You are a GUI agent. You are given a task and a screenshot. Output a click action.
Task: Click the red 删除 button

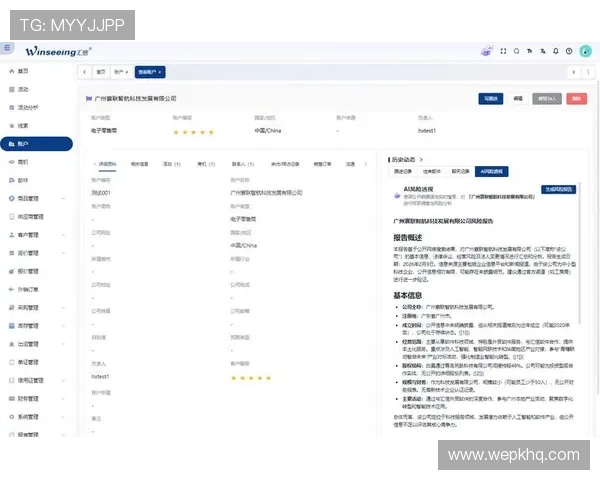[x=576, y=99]
